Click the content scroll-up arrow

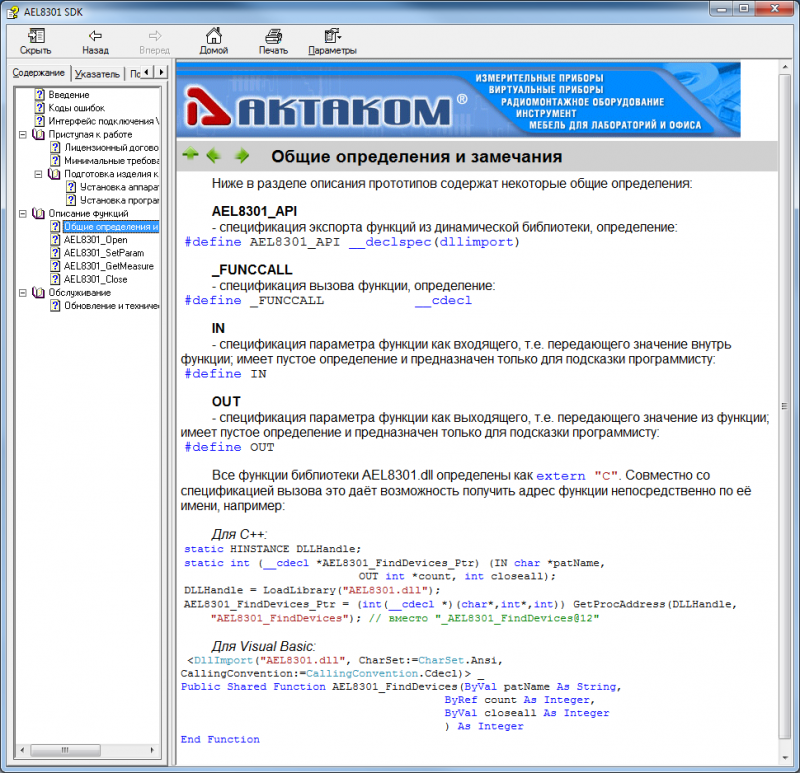(x=785, y=67)
